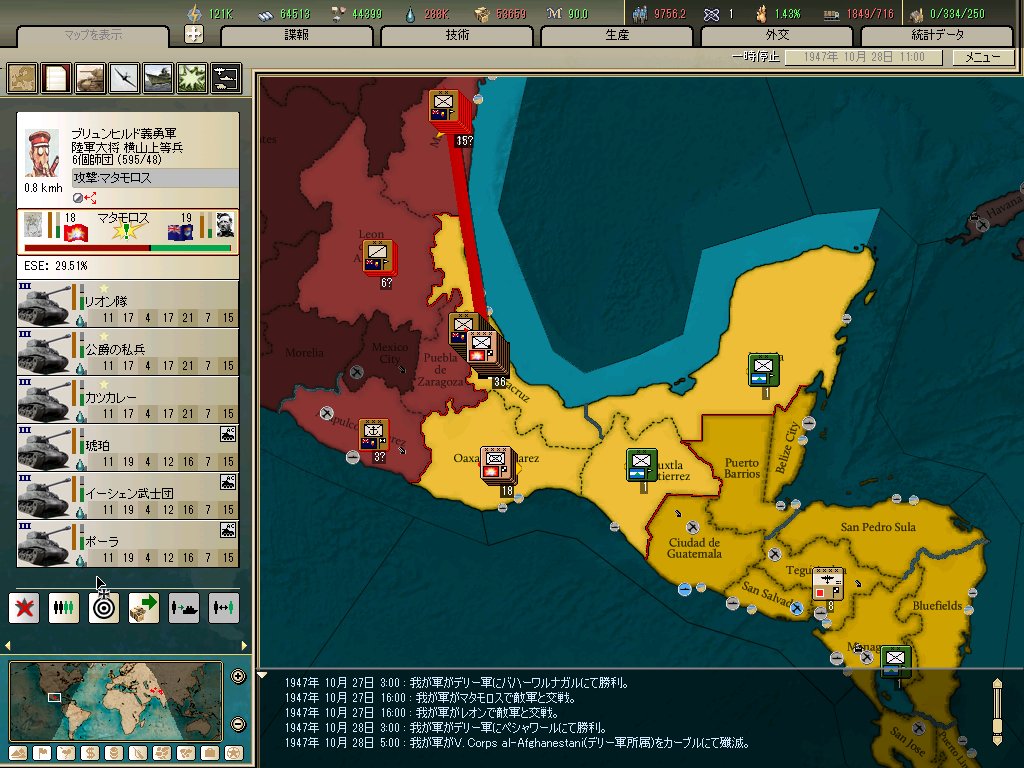Select enemy stack at Matamoros top
Viewport: 1024px width, 768px height.
coord(447,111)
